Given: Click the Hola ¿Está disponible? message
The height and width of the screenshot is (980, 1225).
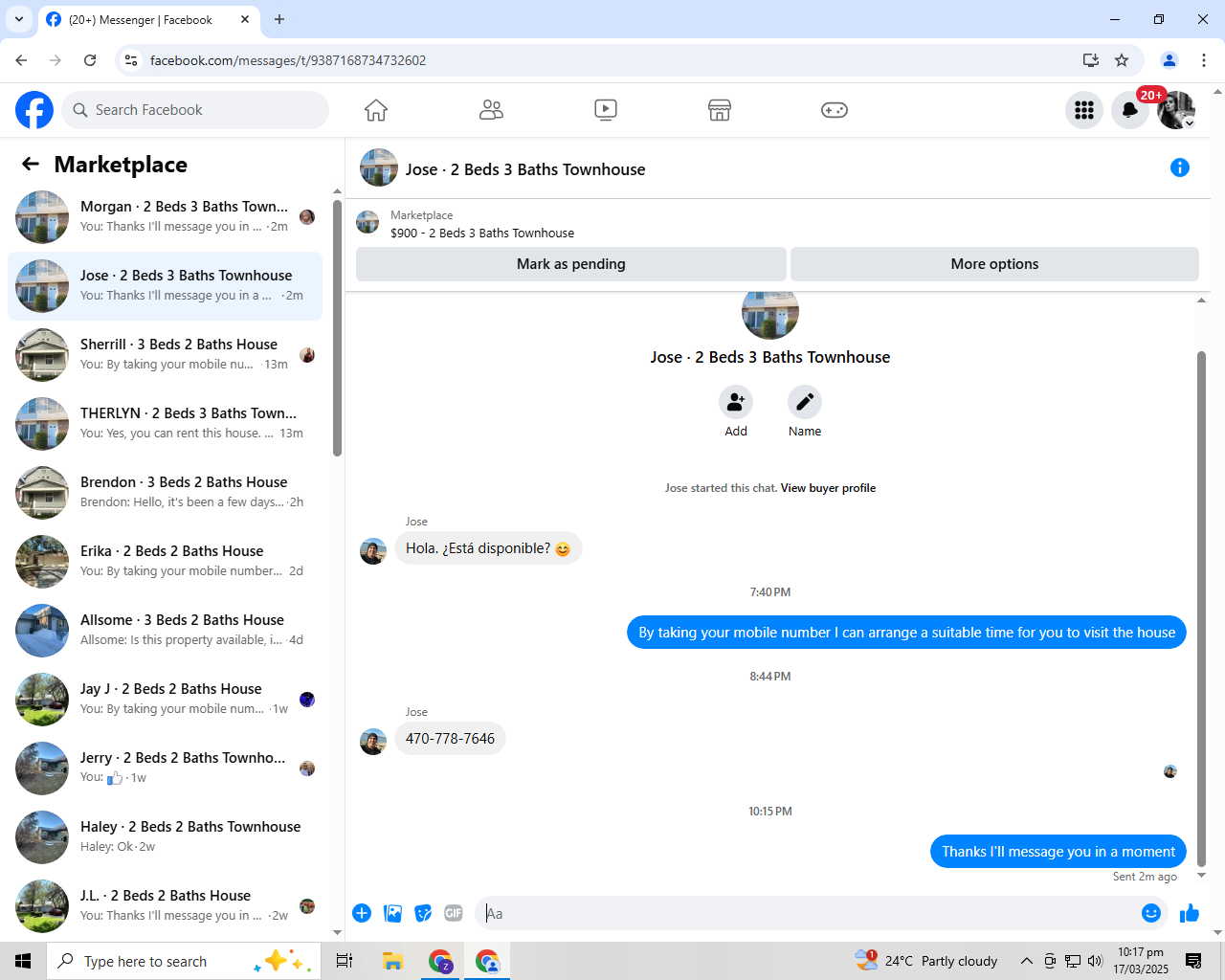Looking at the screenshot, I should pyautogui.click(x=488, y=548).
